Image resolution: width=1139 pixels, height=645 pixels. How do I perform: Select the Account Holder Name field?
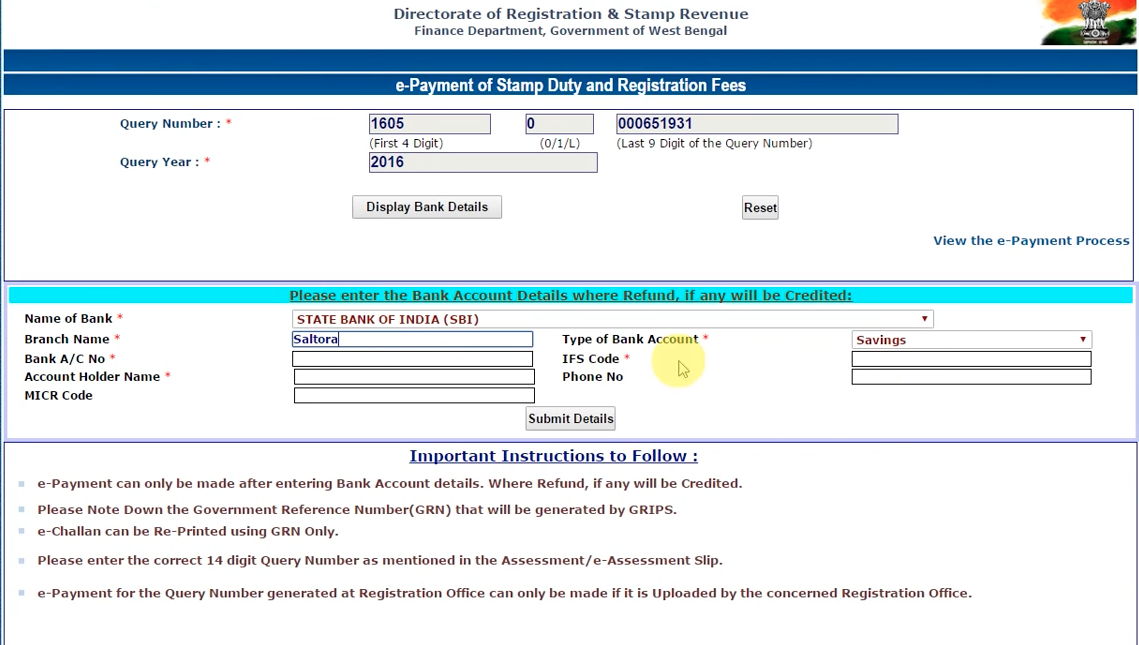tap(414, 377)
